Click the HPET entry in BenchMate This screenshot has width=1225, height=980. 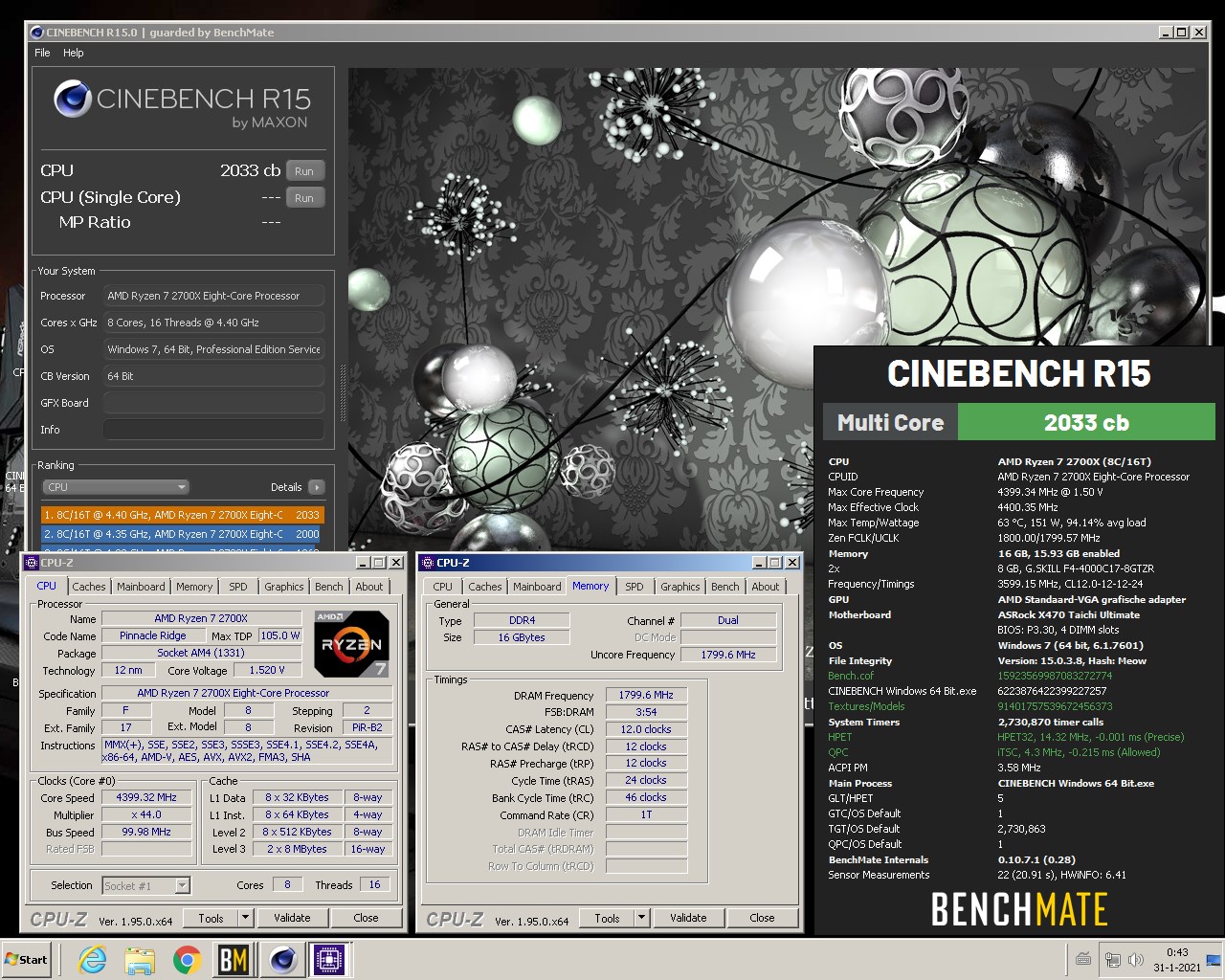pyautogui.click(x=839, y=737)
